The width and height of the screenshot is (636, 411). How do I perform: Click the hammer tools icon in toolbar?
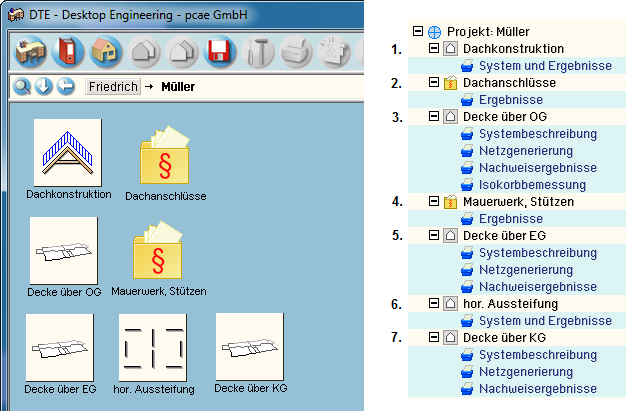pos(257,50)
